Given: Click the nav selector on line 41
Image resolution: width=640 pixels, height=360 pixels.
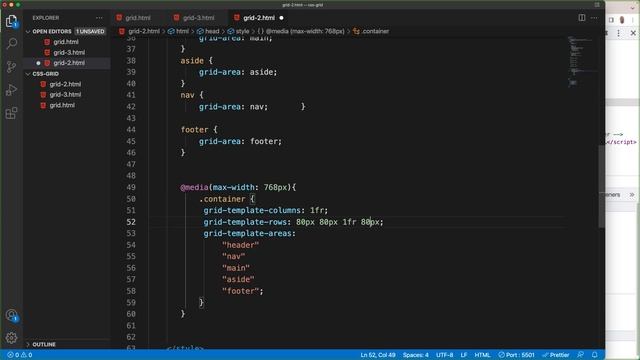Looking at the screenshot, I should [187, 95].
